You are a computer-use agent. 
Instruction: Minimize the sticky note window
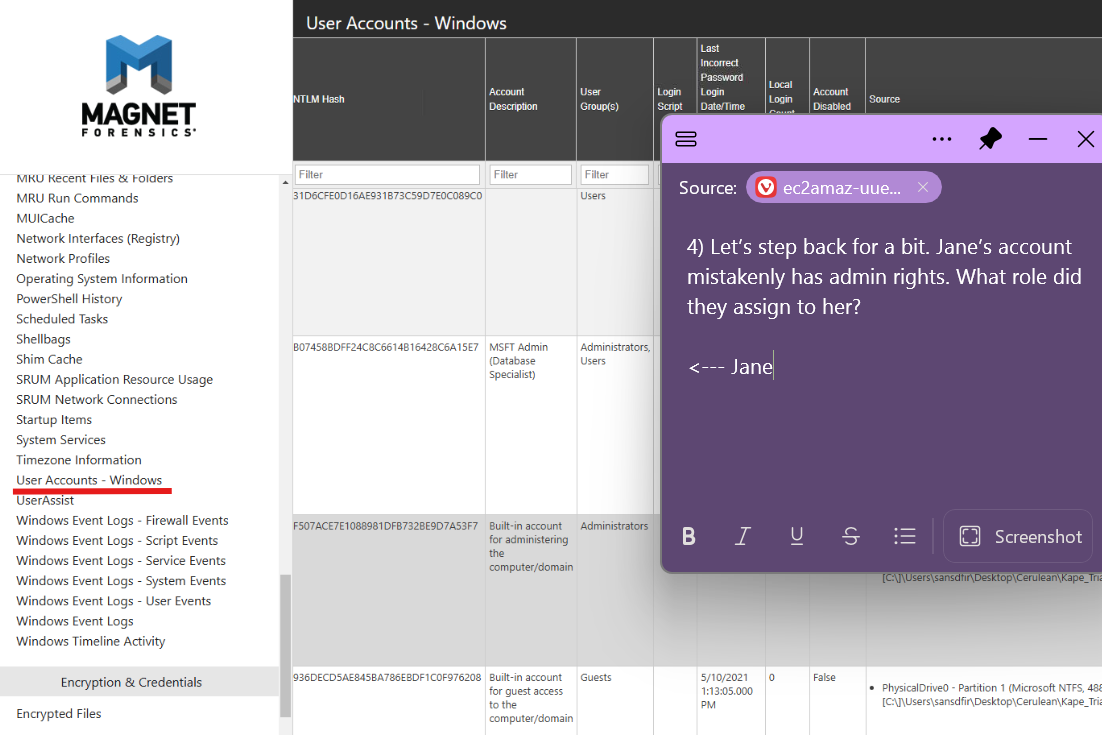pyautogui.click(x=1038, y=139)
